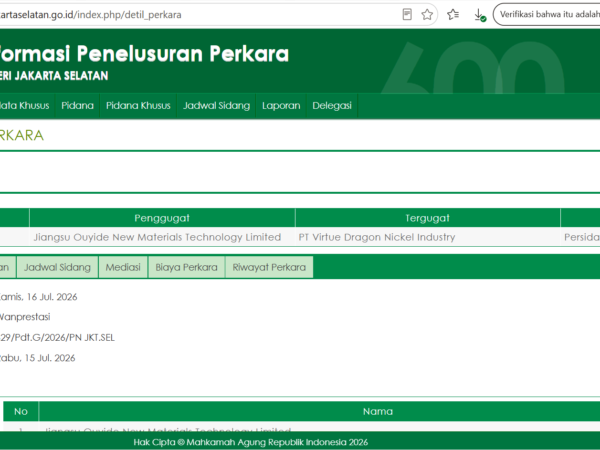Click the 'Verifikasi bahwa itu adalah' button
Viewport: 600px width, 450px height.
pos(547,15)
